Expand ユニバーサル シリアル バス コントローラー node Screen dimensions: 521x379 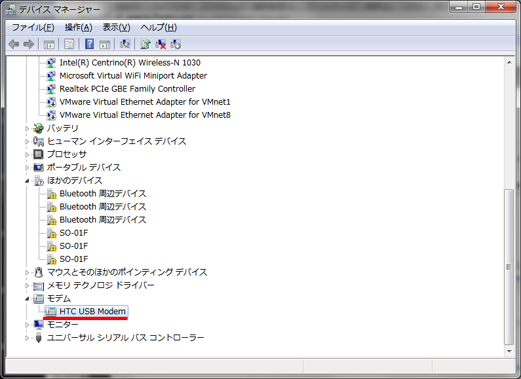[27, 338]
